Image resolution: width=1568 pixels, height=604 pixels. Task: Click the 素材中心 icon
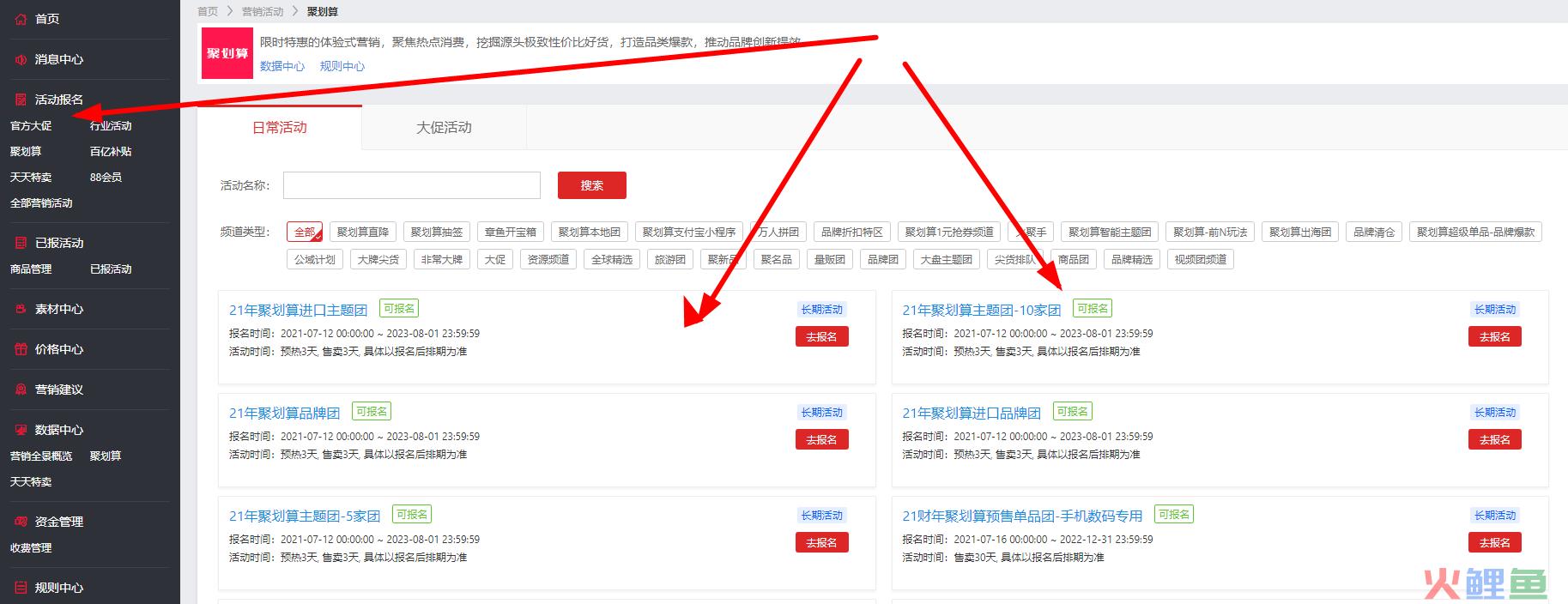[x=21, y=309]
